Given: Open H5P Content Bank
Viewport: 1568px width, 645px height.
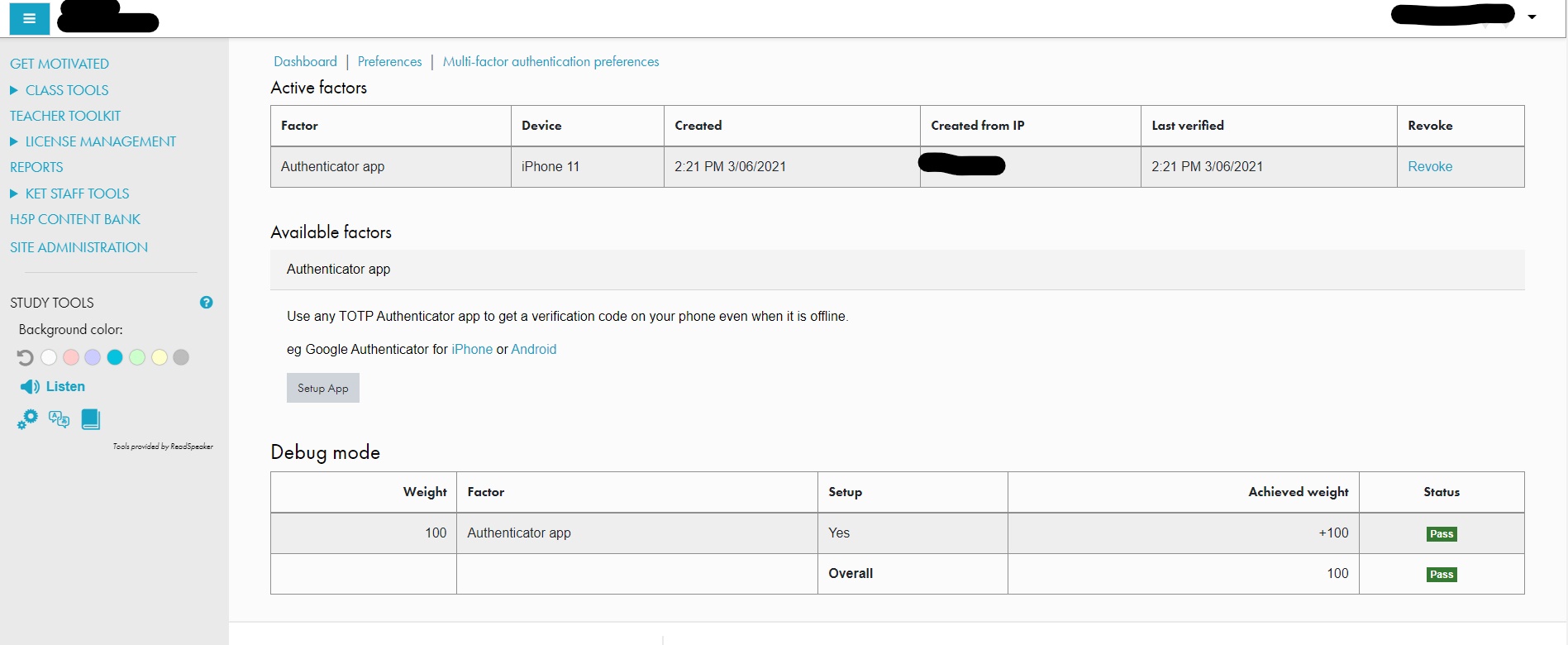Looking at the screenshot, I should (x=75, y=219).
